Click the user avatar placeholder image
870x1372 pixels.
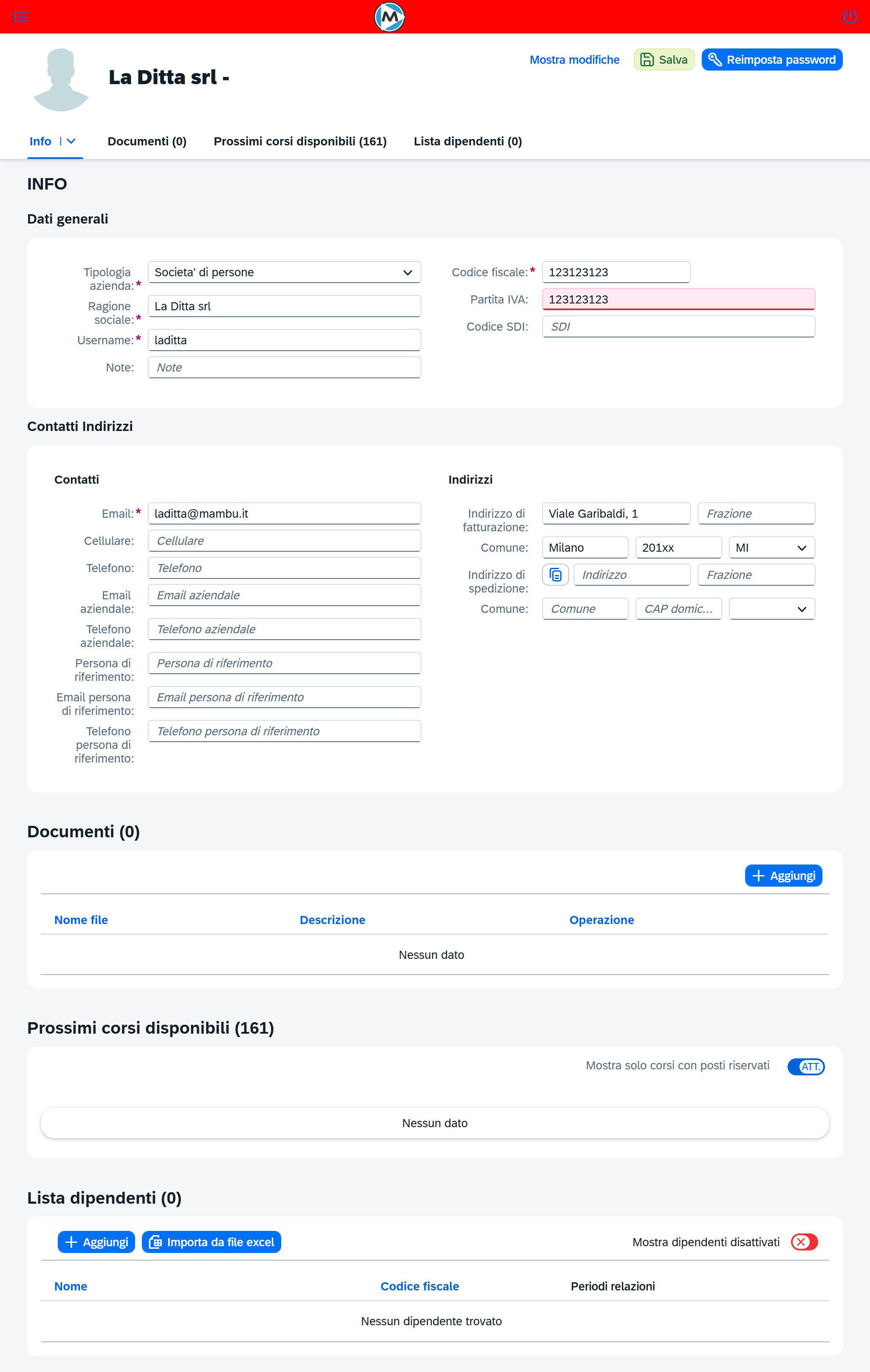(61, 79)
